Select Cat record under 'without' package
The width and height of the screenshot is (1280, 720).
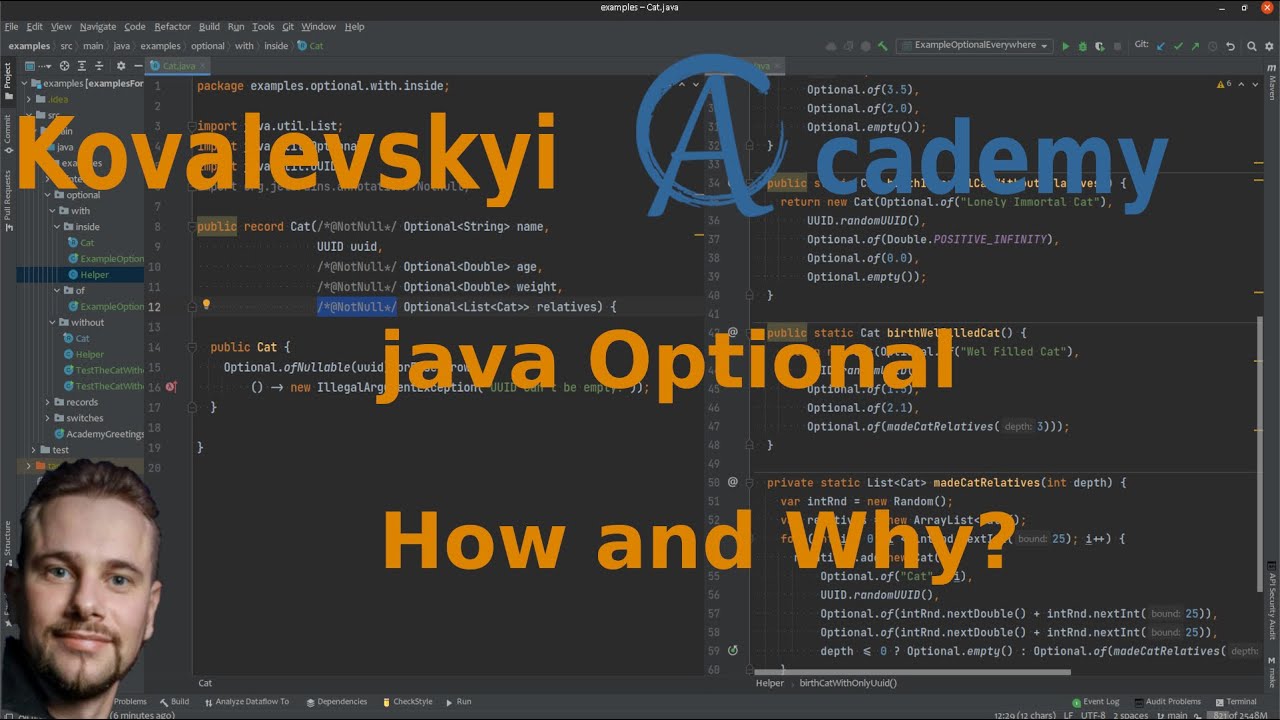(x=76, y=339)
